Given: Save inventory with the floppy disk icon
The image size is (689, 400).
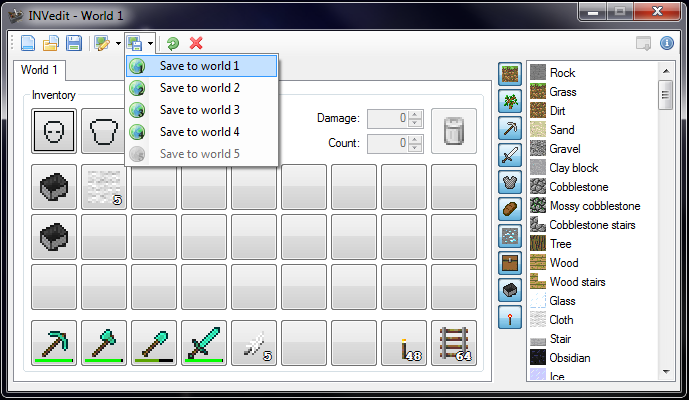Looking at the screenshot, I should coord(74,43).
